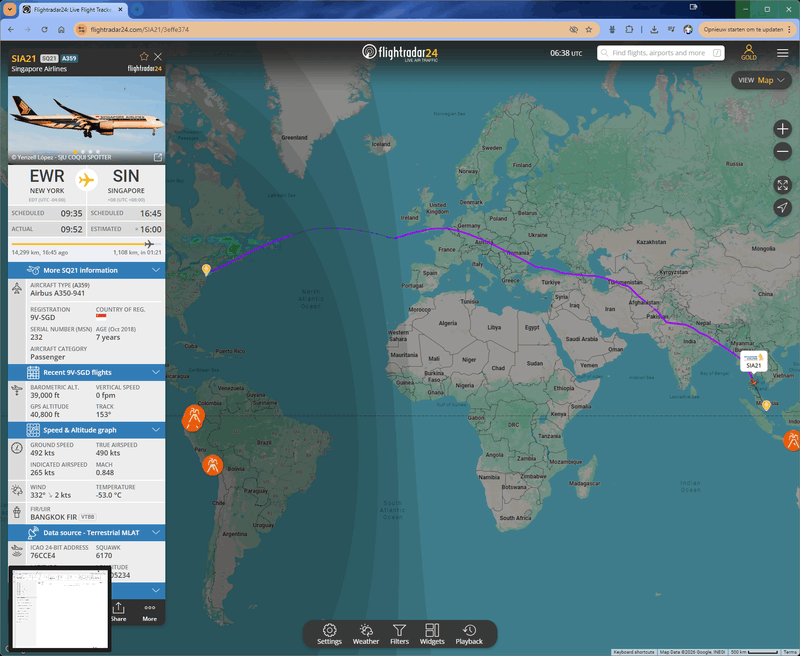Click the volcano alert icon over Peru/Bolivia
The image size is (800, 656).
pyautogui.click(x=212, y=465)
